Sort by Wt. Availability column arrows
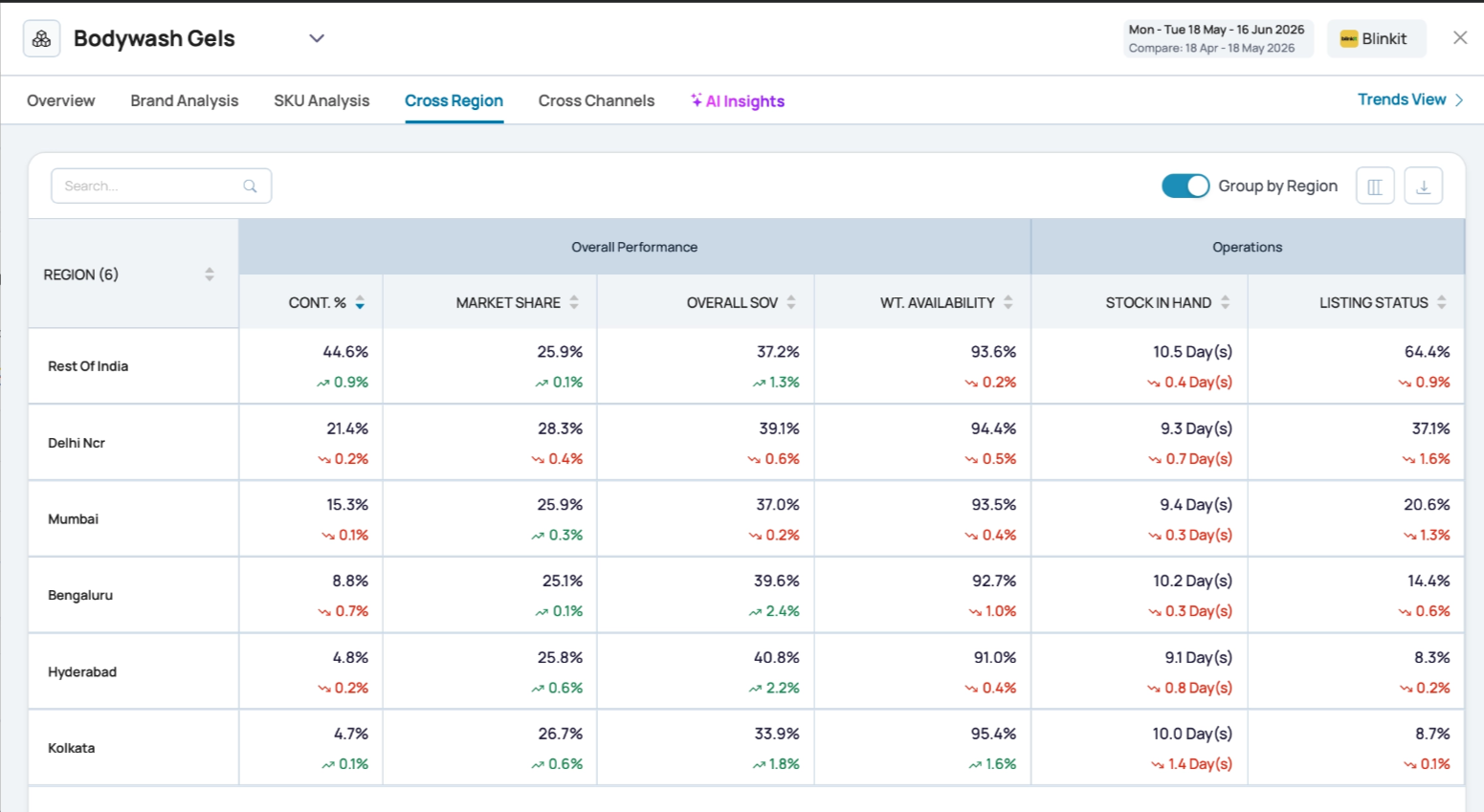Screen dimensions: 1484x812 pyautogui.click(x=1008, y=302)
